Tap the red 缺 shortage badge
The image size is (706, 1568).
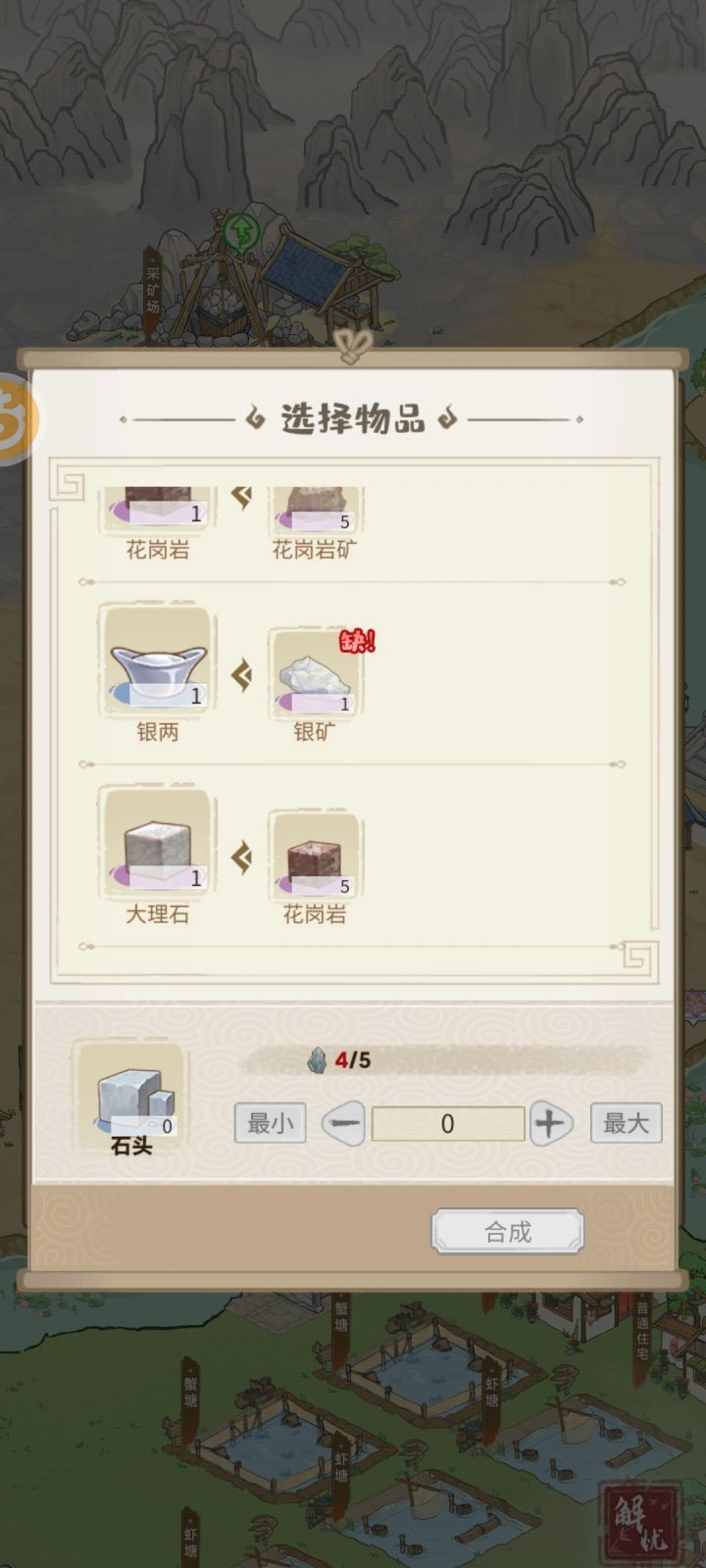point(357,642)
